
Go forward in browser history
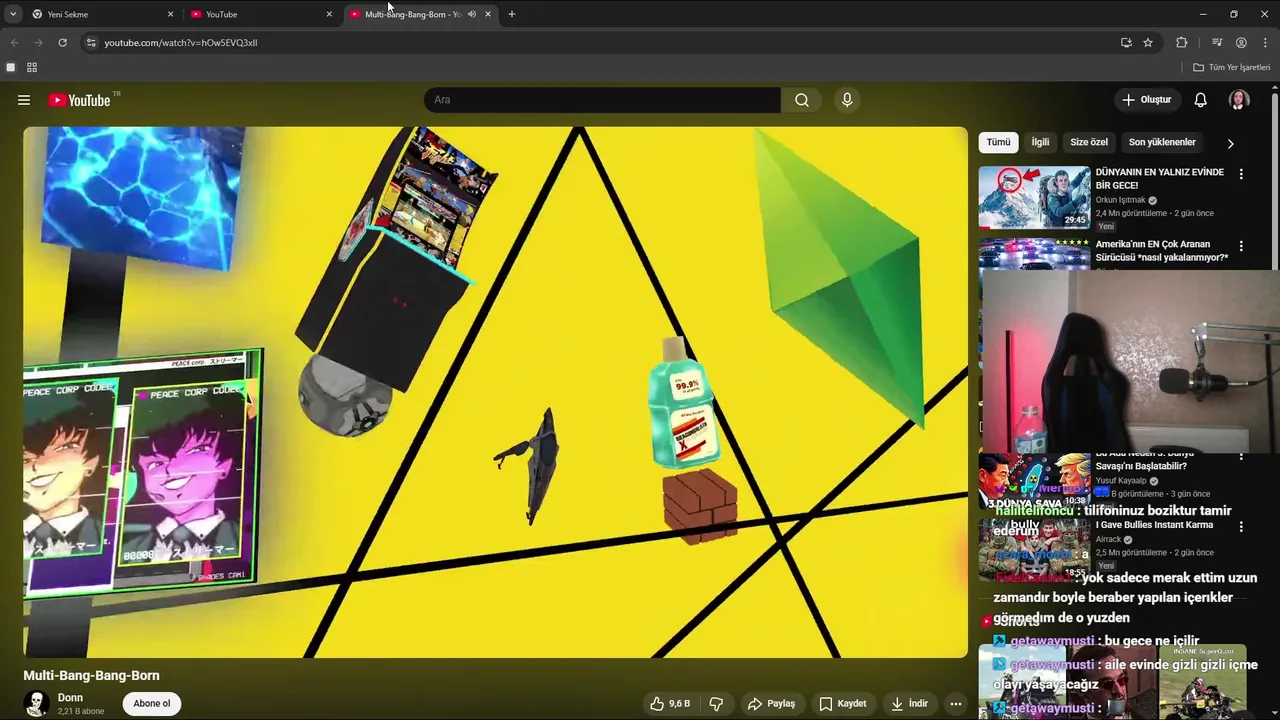click(x=38, y=43)
